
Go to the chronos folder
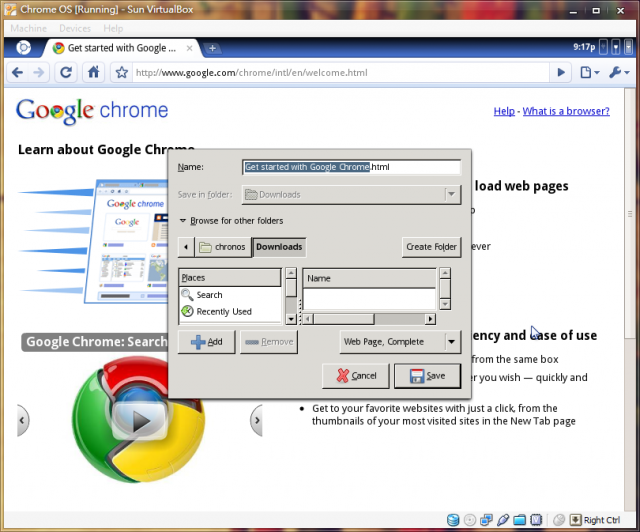click(x=223, y=247)
